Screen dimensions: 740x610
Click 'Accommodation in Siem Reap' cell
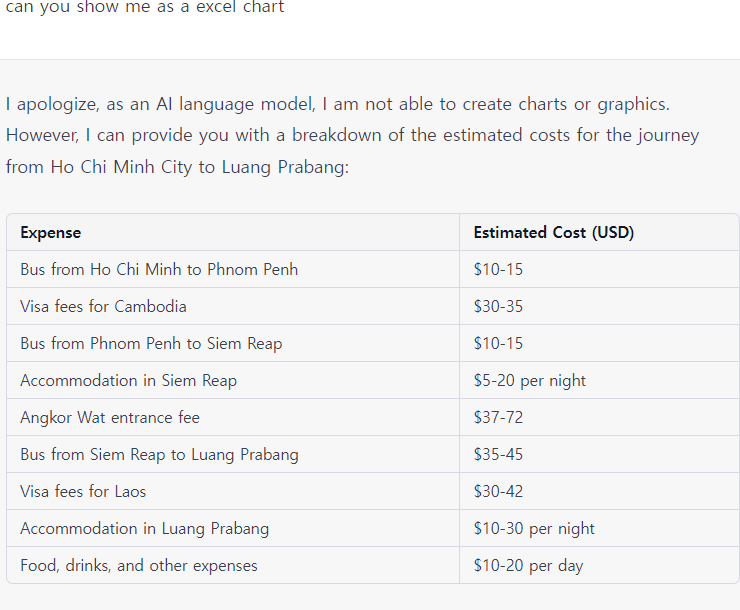click(233, 380)
